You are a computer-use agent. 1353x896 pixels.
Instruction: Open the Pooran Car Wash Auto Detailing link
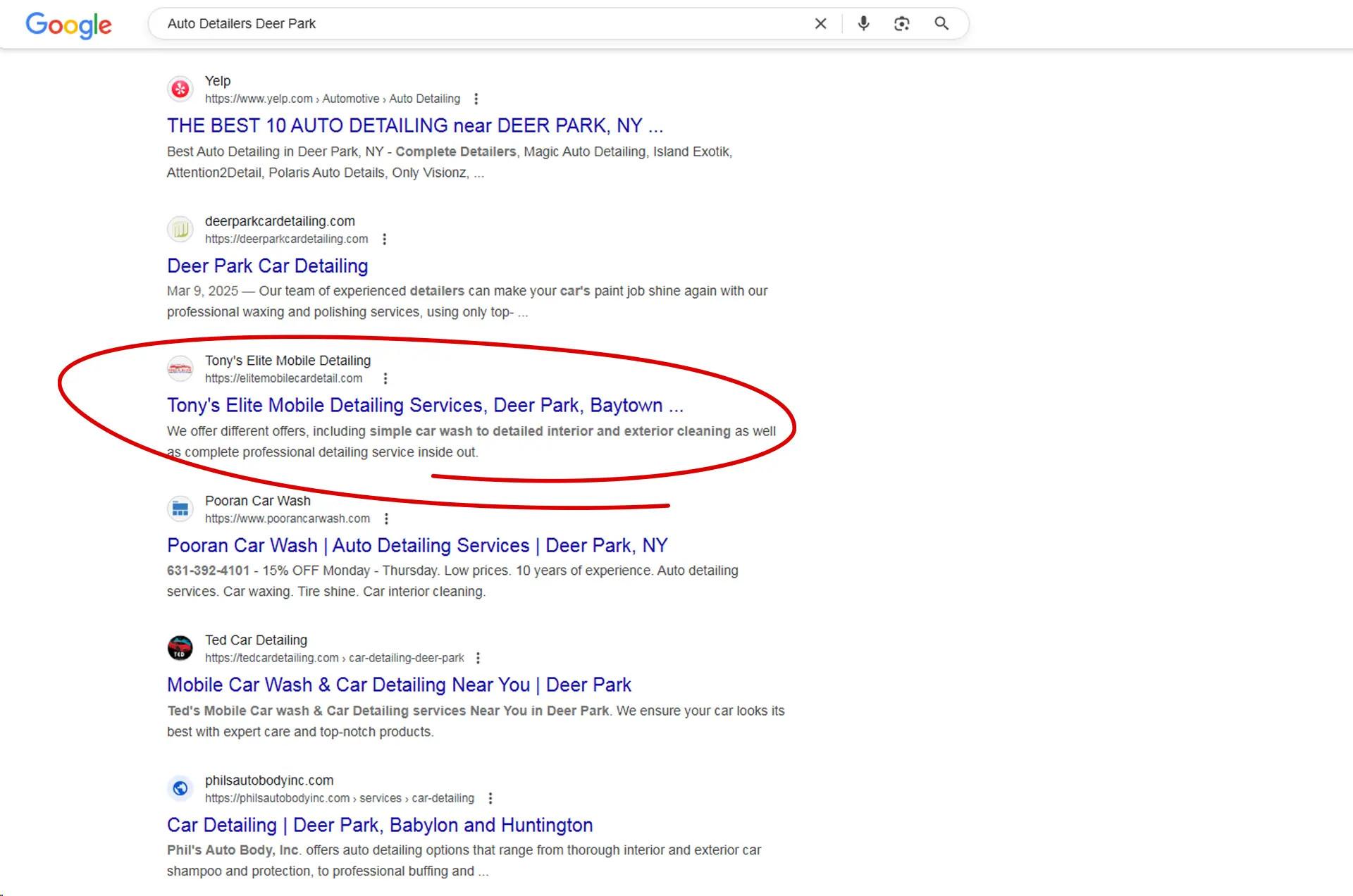coord(416,546)
